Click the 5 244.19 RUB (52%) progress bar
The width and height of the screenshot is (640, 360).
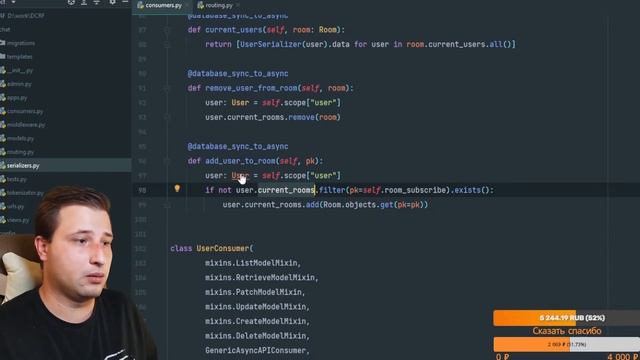[567, 318]
